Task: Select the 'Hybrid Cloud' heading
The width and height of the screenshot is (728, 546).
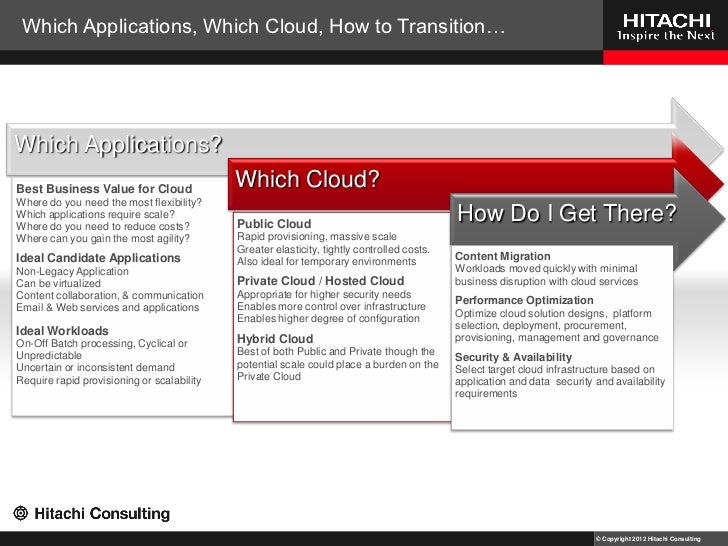Action: (275, 339)
